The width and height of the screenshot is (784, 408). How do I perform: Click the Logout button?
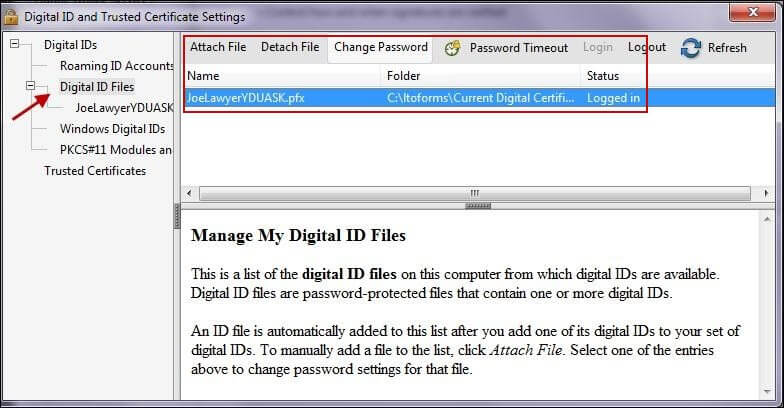pyautogui.click(x=646, y=48)
